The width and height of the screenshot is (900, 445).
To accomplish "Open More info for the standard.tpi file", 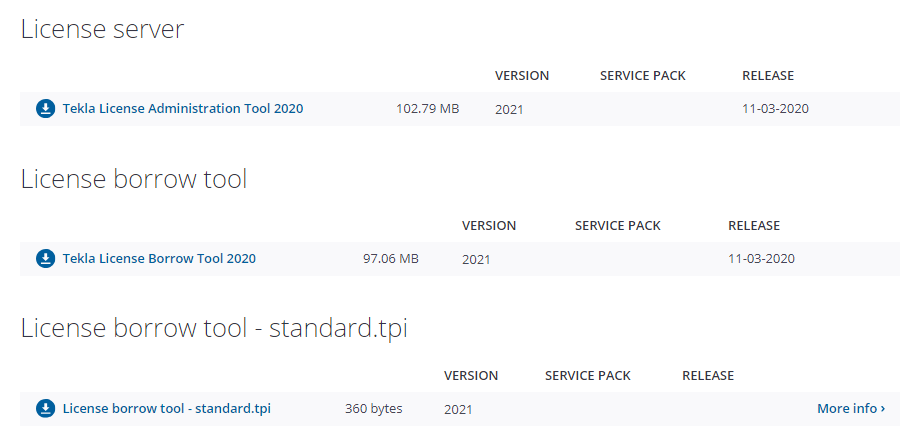I will point(850,409).
